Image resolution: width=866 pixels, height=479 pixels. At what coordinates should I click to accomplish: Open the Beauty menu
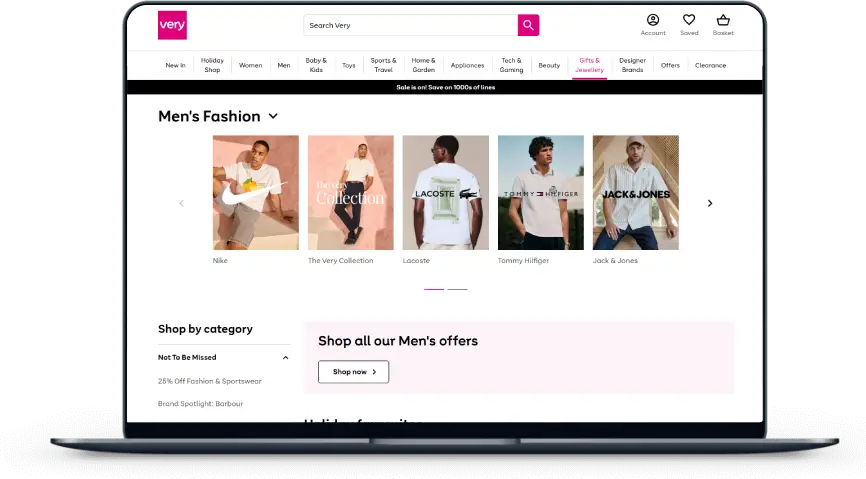[549, 65]
